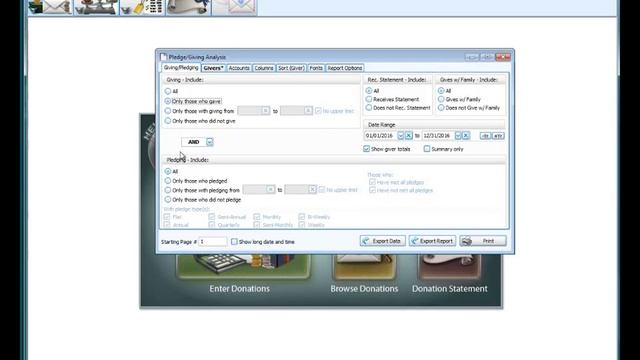The height and width of the screenshot is (360, 640).
Task: Open the paper scroll toolbar icon
Action: [x=189, y=7]
